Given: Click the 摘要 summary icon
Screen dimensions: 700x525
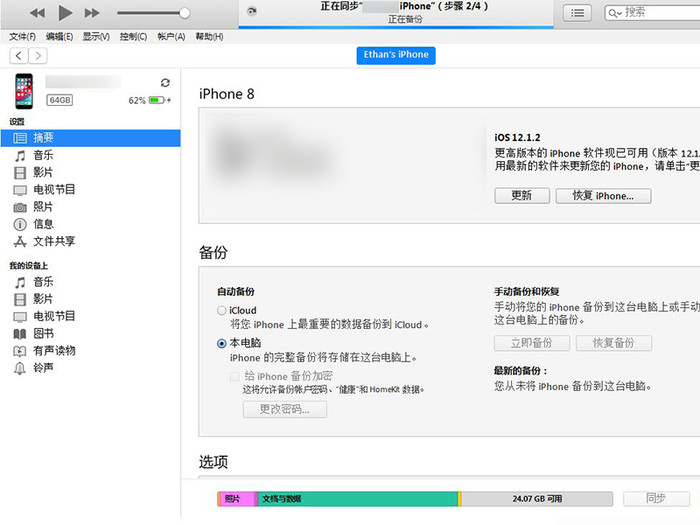Looking at the screenshot, I should click(x=20, y=138).
